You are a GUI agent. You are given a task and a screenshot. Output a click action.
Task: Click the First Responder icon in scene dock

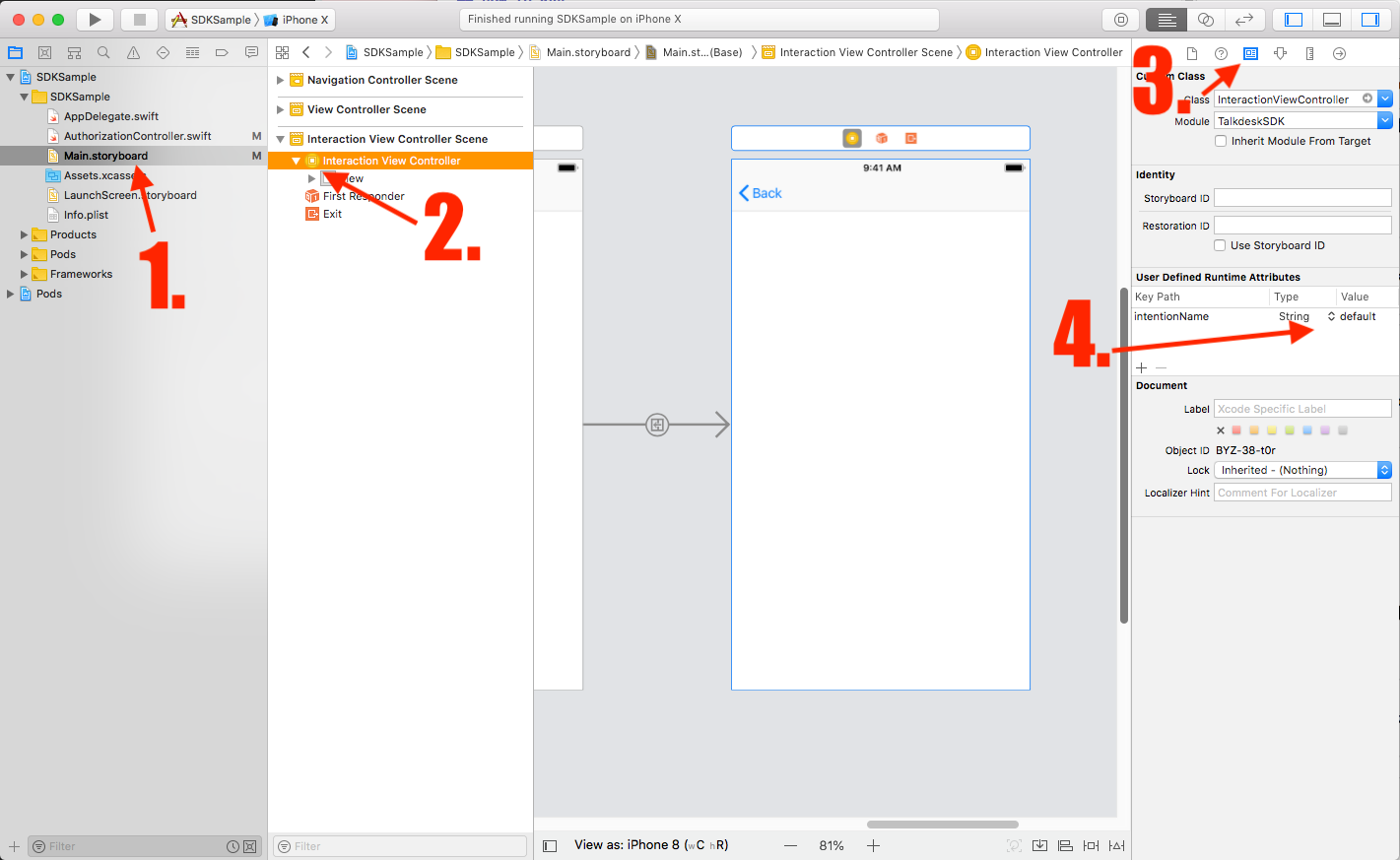pyautogui.click(x=882, y=138)
